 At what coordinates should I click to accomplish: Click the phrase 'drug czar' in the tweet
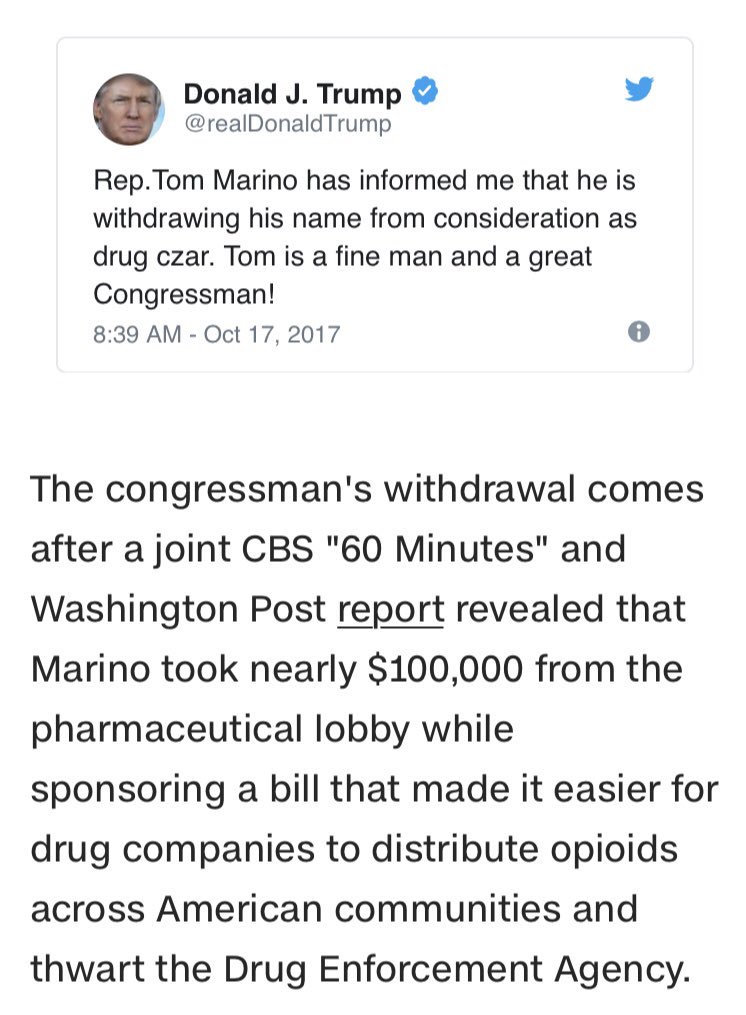point(153,257)
